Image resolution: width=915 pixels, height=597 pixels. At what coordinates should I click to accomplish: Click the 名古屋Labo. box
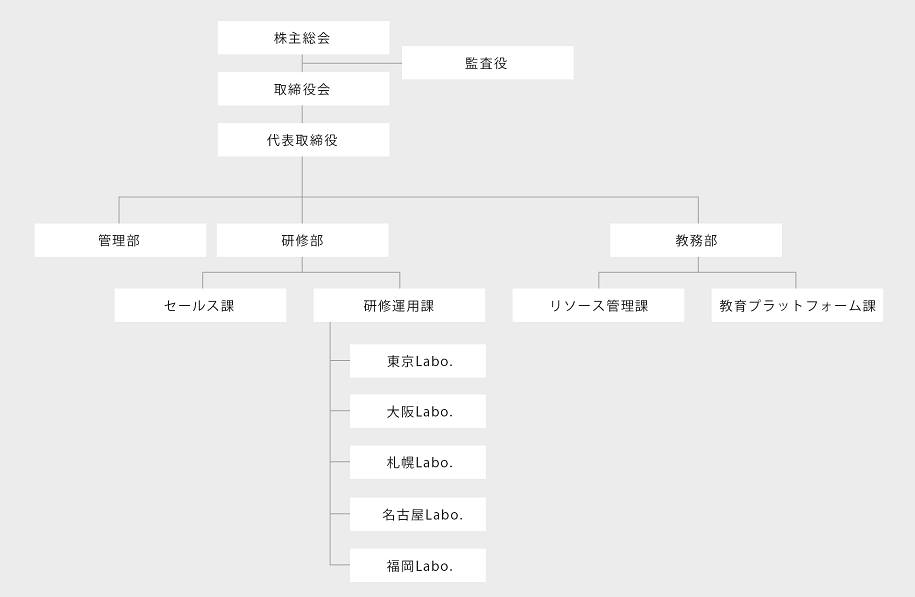(418, 514)
